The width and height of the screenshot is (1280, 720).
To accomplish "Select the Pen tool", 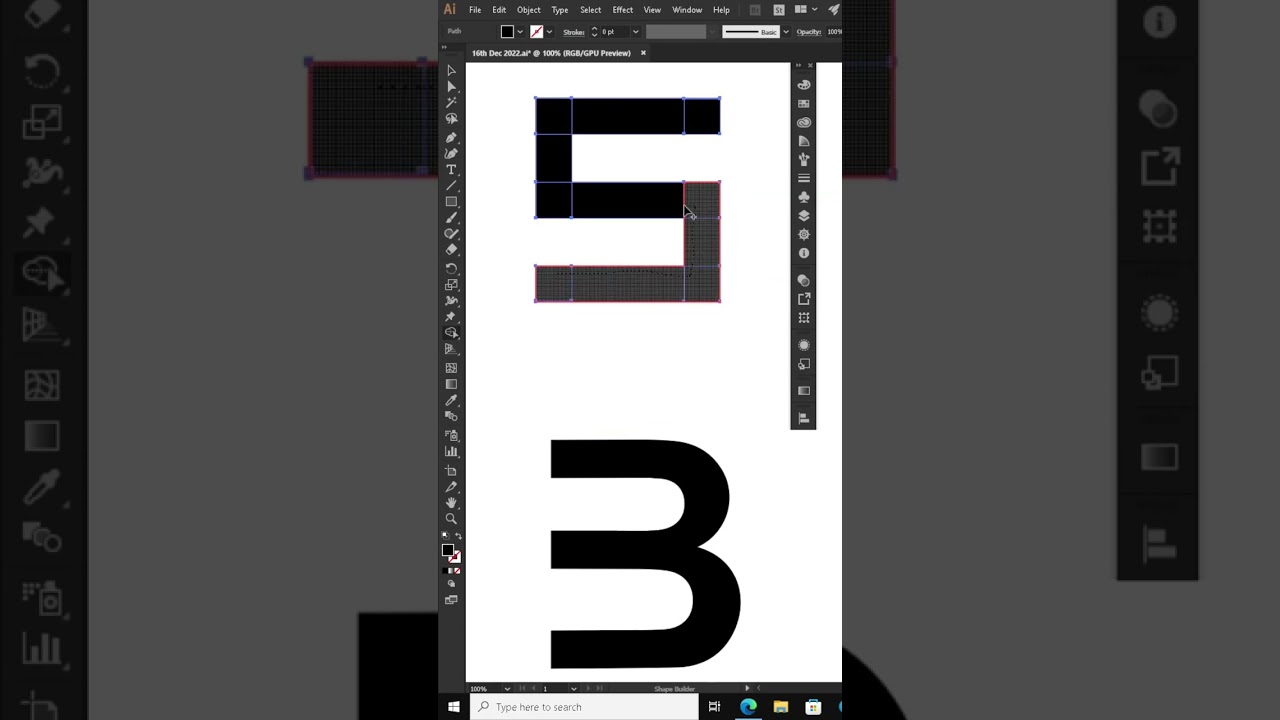I will coord(451,137).
